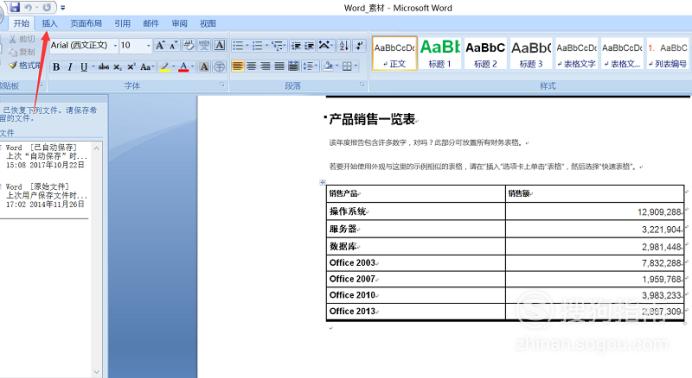Apply 标题 2 style
Screen dimensions: 692x378
tap(485, 54)
